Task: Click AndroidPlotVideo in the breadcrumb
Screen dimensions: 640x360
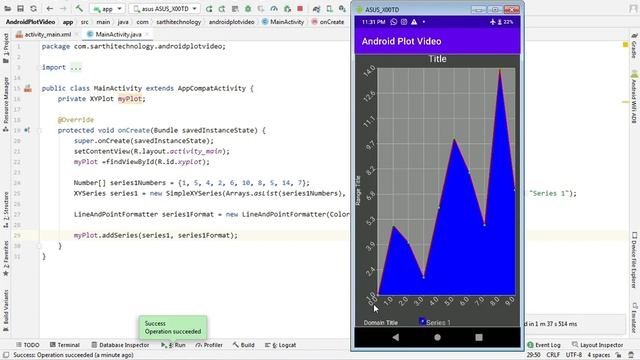Action: (30, 22)
